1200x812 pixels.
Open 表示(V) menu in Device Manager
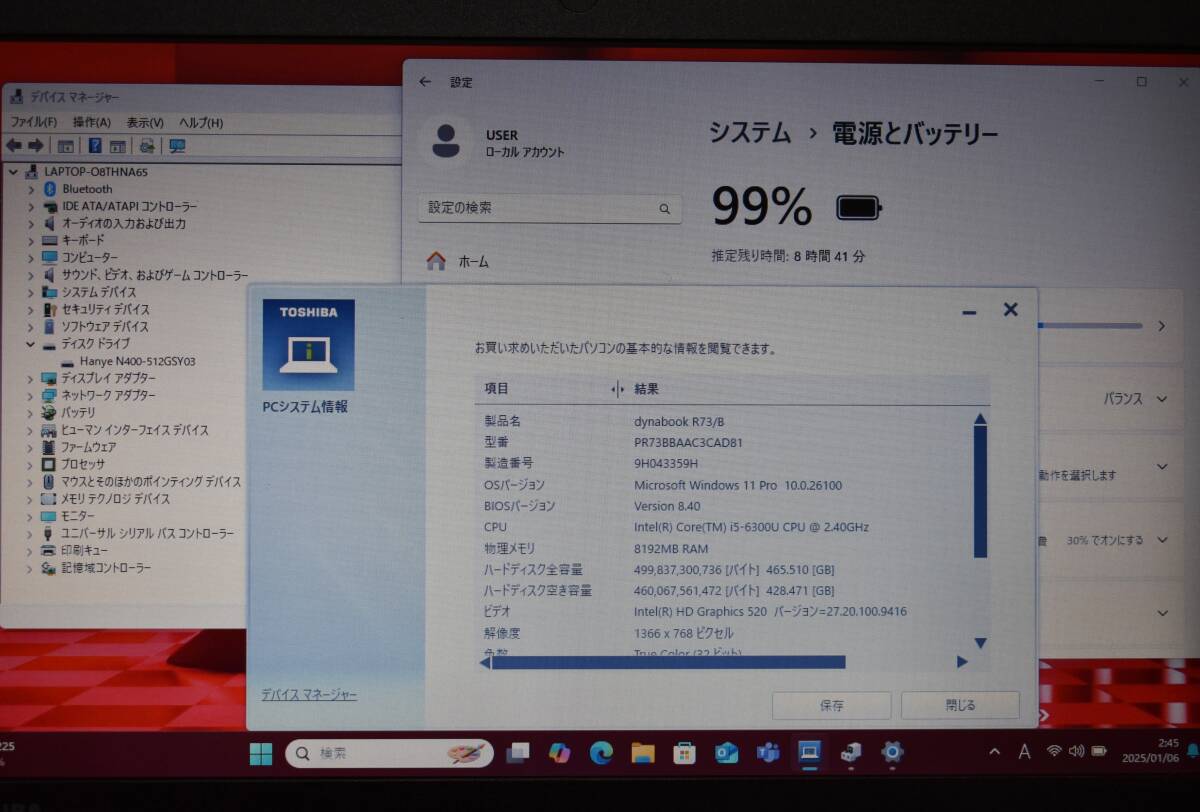tap(145, 122)
